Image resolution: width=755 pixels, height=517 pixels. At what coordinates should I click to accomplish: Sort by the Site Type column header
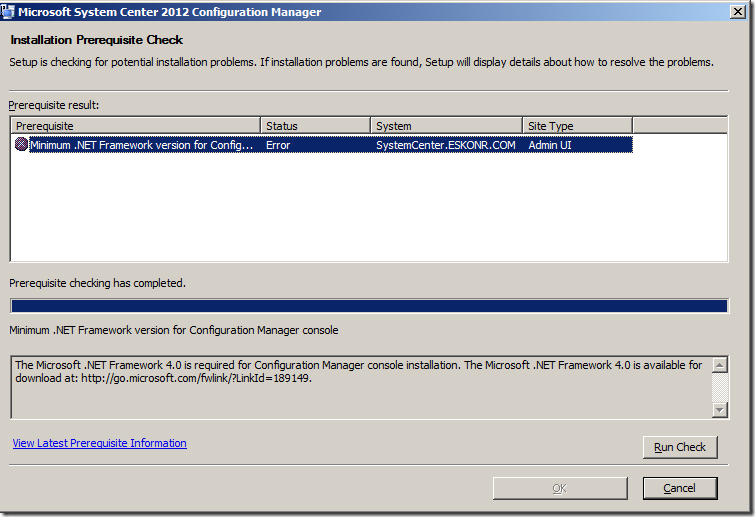[578, 126]
